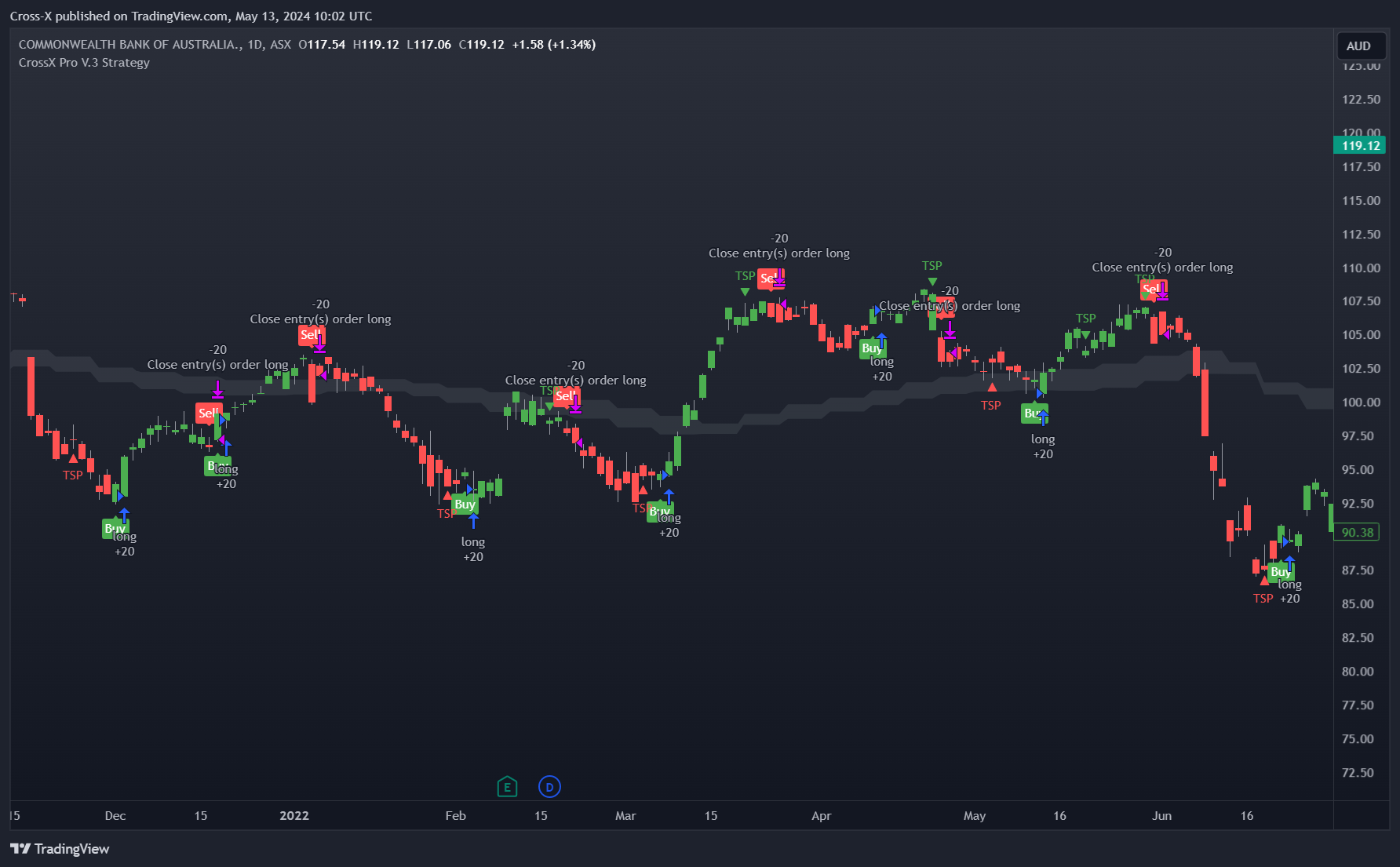Click the Sell marker in mid-February
This screenshot has width=1400, height=867.
(x=564, y=396)
